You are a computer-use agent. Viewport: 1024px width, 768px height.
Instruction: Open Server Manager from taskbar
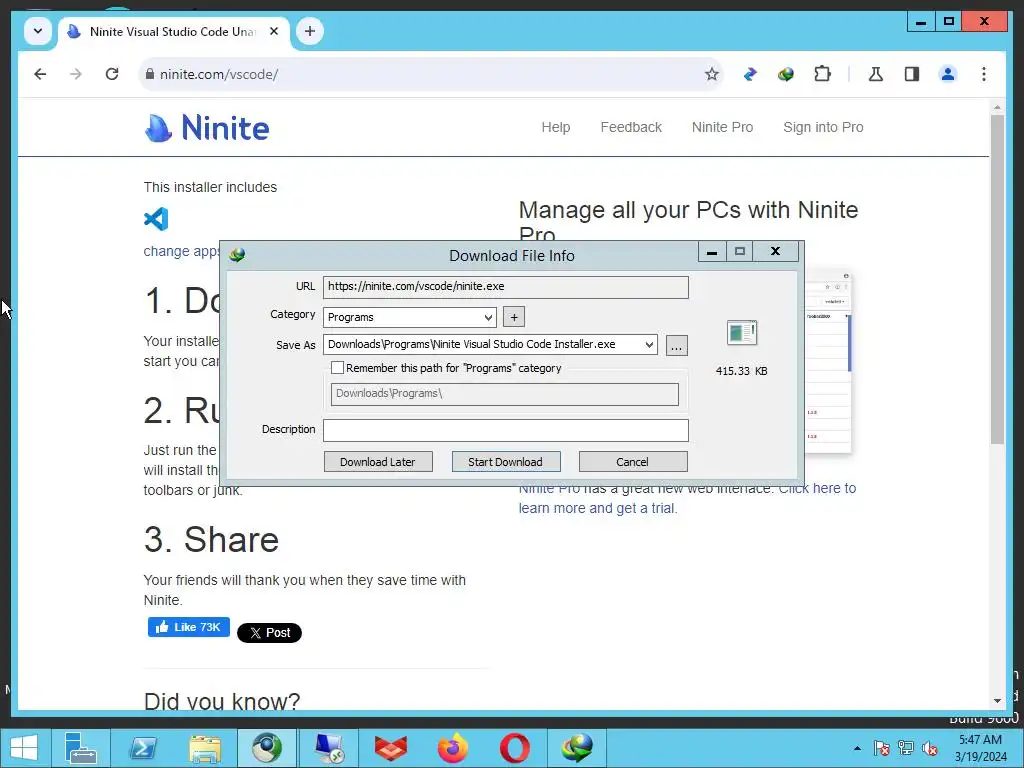coord(81,748)
